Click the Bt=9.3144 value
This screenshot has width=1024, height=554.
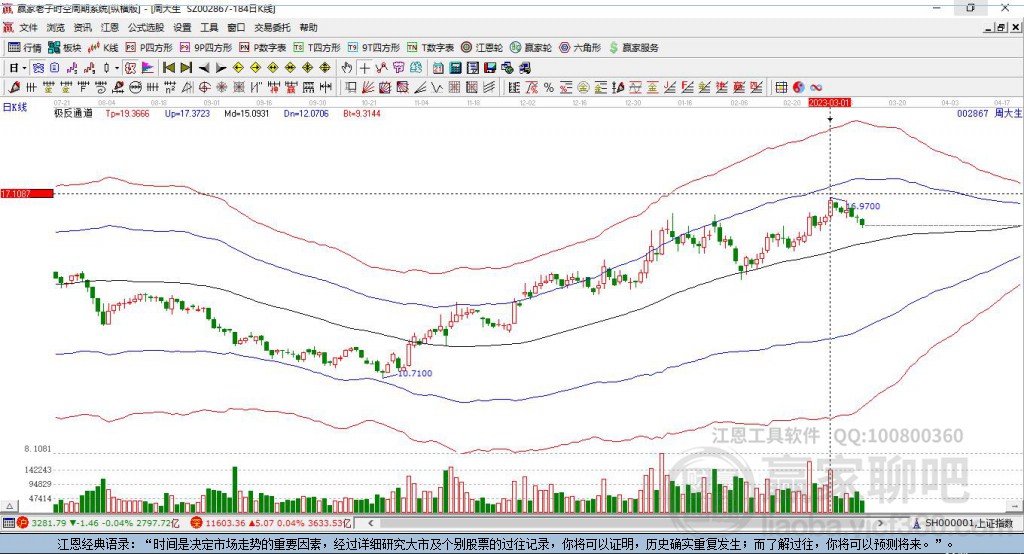361,114
